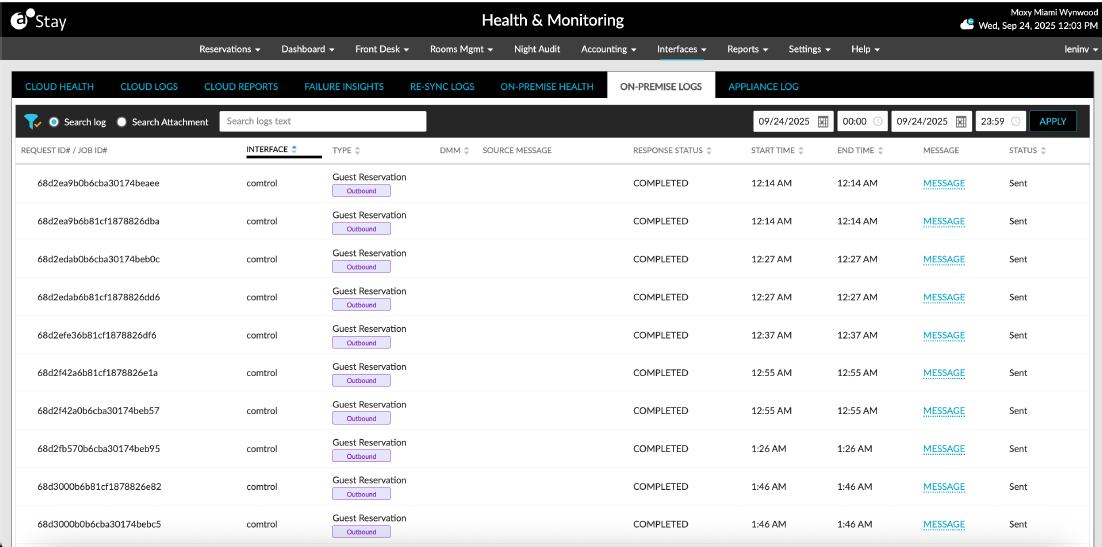
Task: Open the Accounting dropdown menu
Action: click(x=609, y=49)
